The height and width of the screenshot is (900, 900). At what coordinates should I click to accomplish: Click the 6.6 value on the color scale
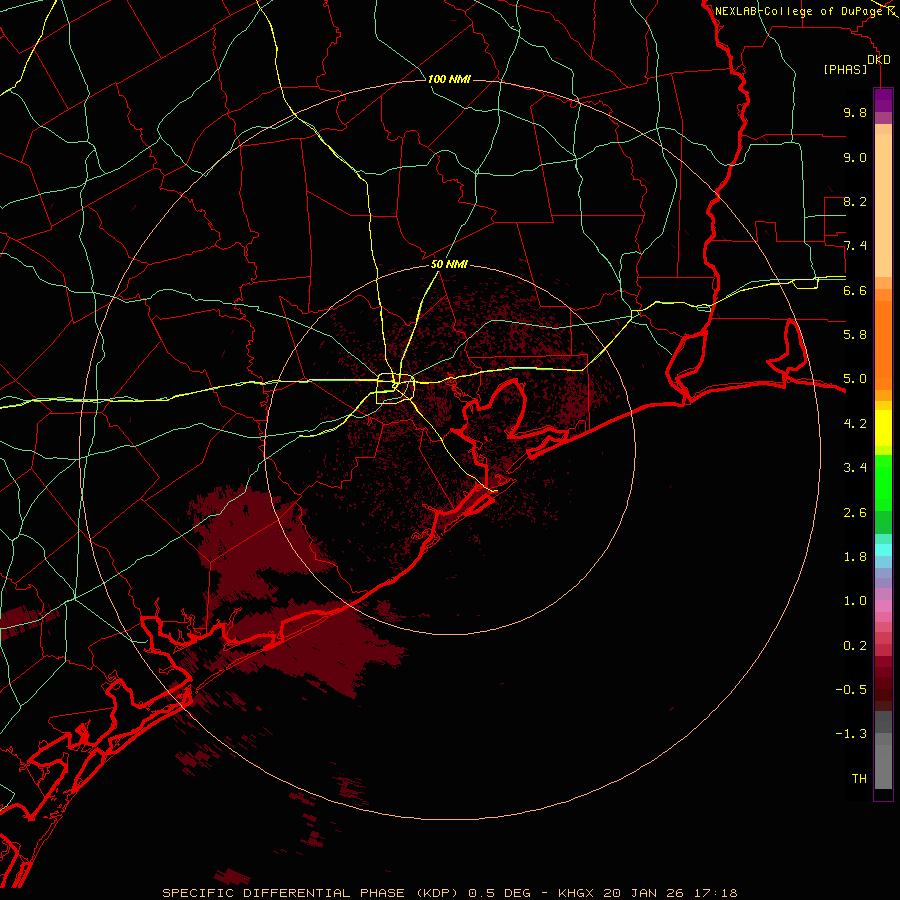(855, 290)
